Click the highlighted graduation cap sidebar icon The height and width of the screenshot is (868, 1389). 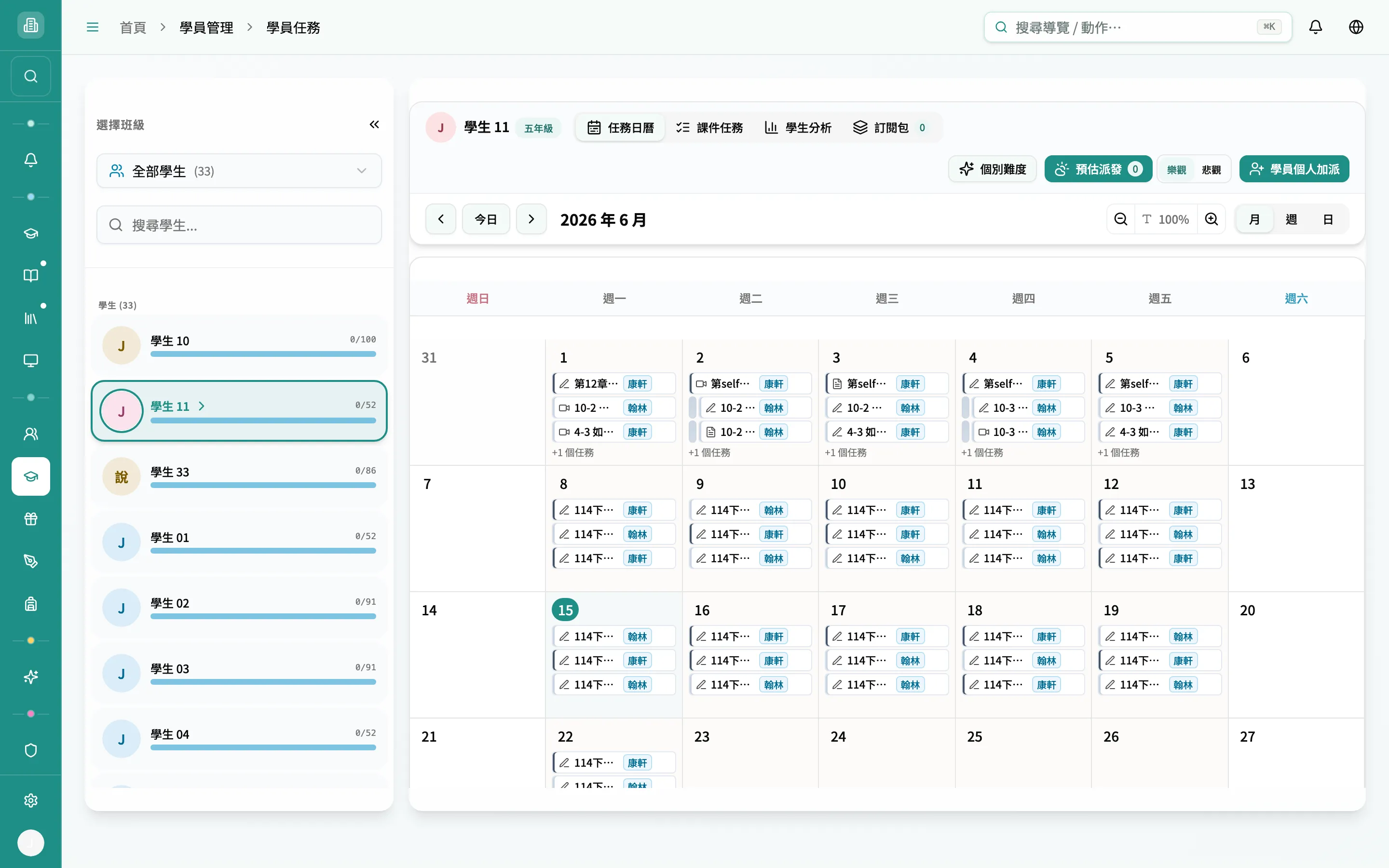click(31, 476)
